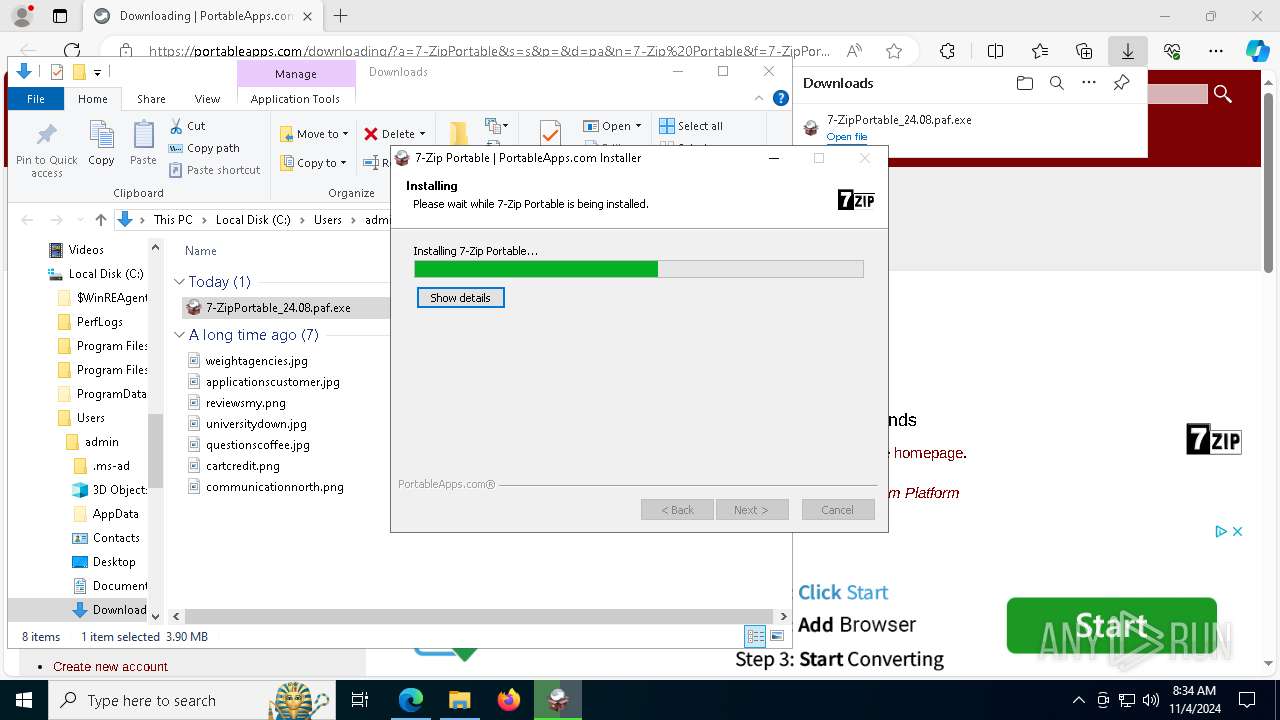Open more options in Downloads panel
The image size is (1280, 720).
1089,83
